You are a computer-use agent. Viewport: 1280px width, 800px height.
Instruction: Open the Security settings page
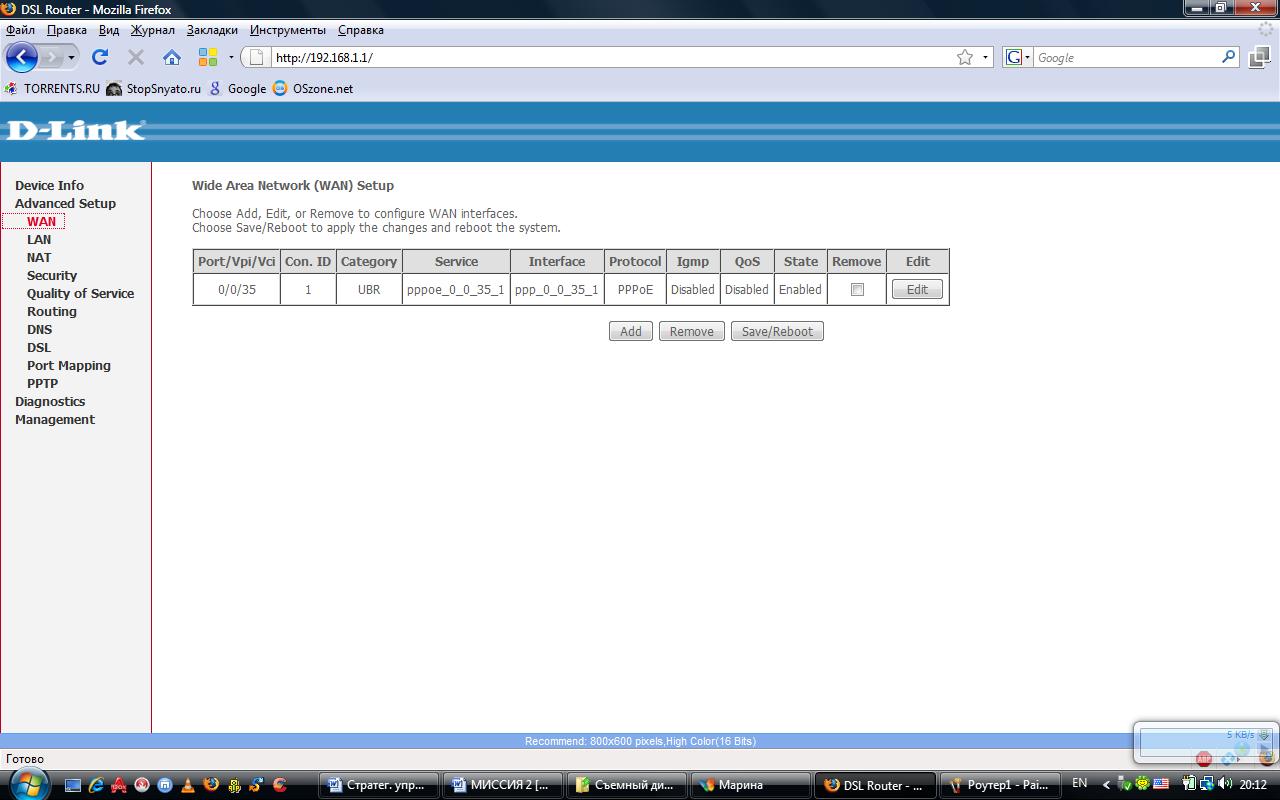pos(52,275)
